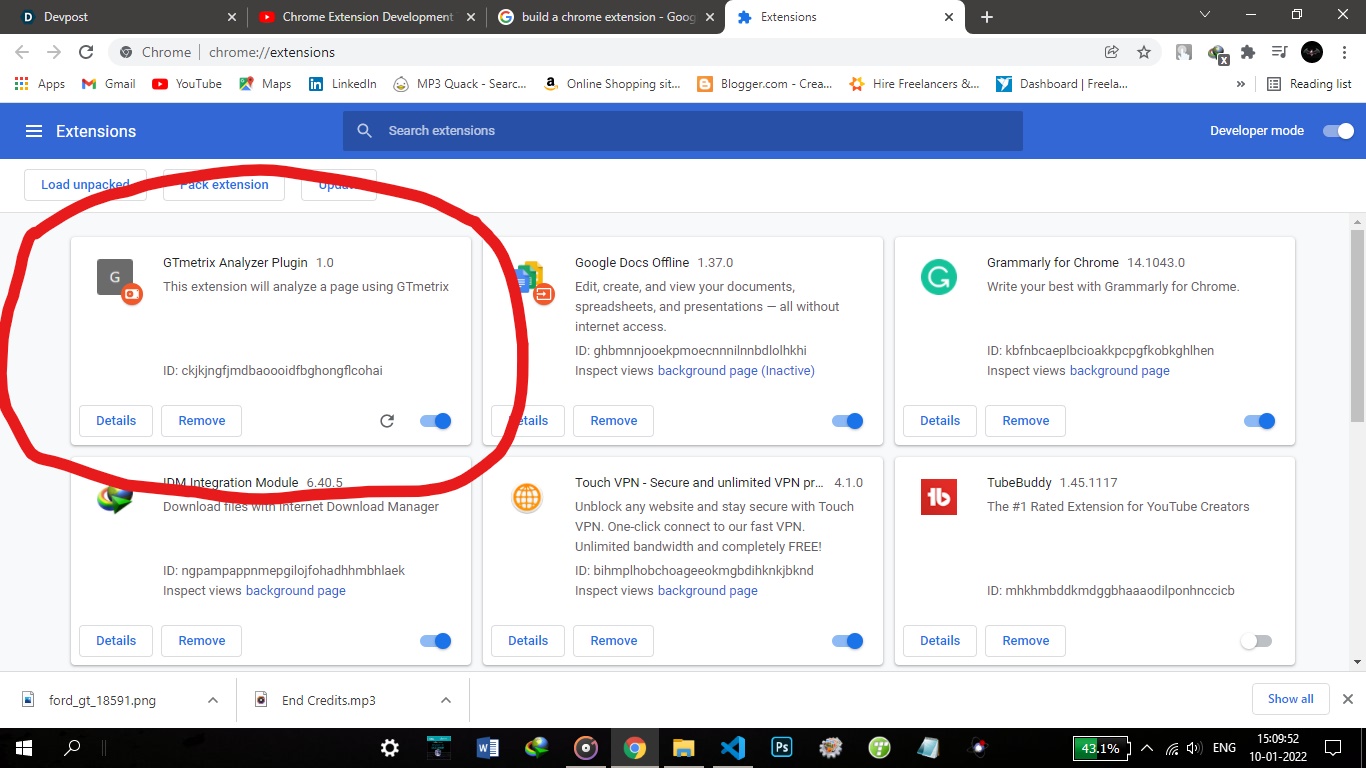
Task: Disable the IDM Integration Module extension
Action: [x=436, y=641]
